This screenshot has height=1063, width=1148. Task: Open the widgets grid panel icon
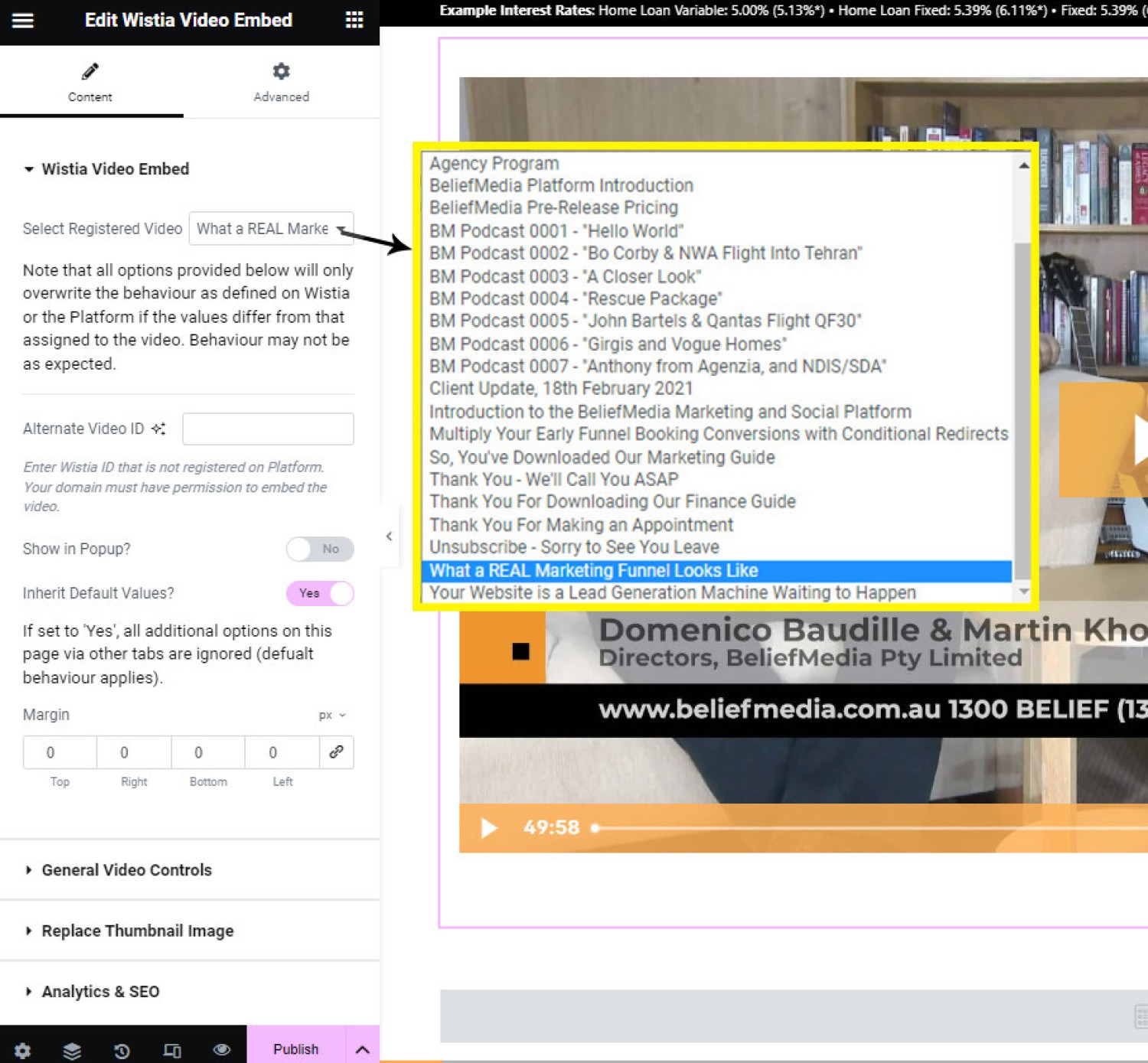(354, 20)
